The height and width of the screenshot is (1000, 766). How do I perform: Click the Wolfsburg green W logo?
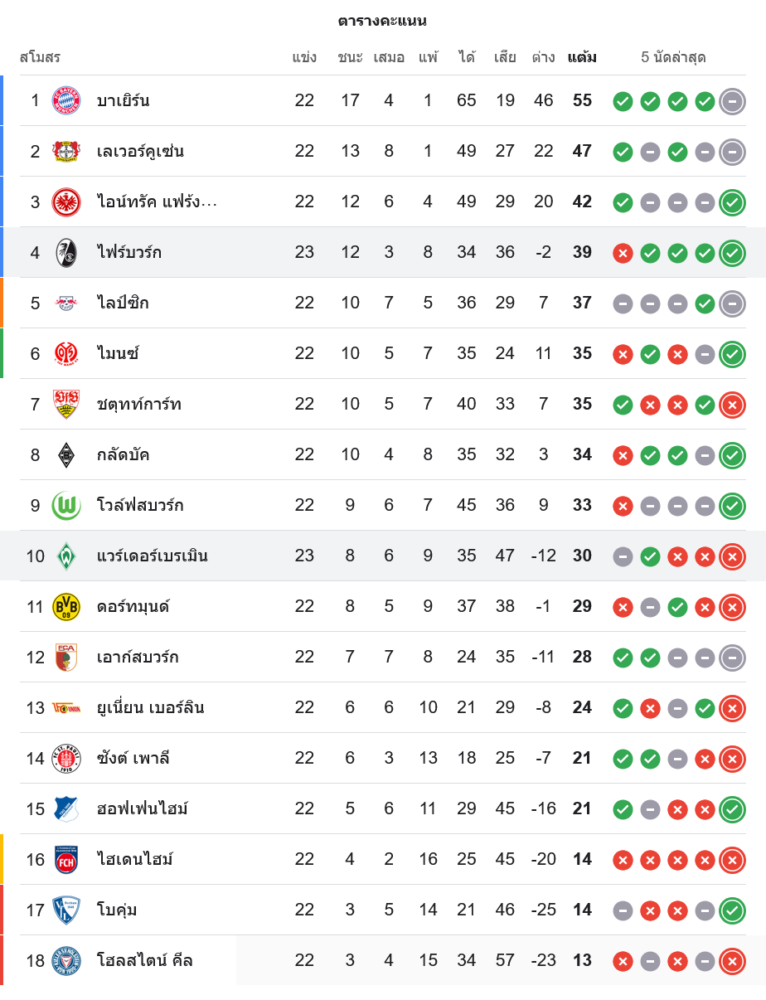point(65,505)
